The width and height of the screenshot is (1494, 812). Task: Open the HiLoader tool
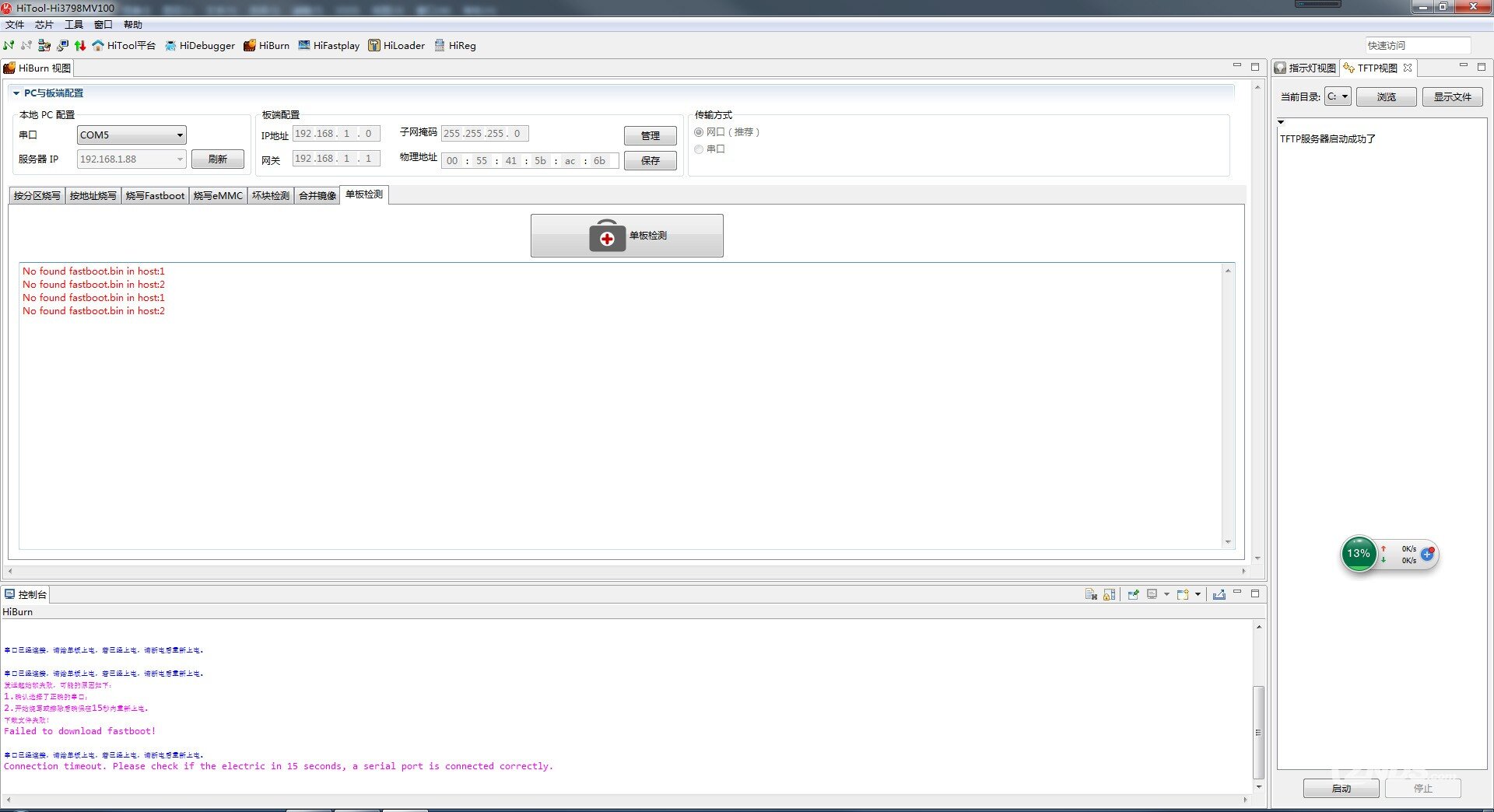397,46
